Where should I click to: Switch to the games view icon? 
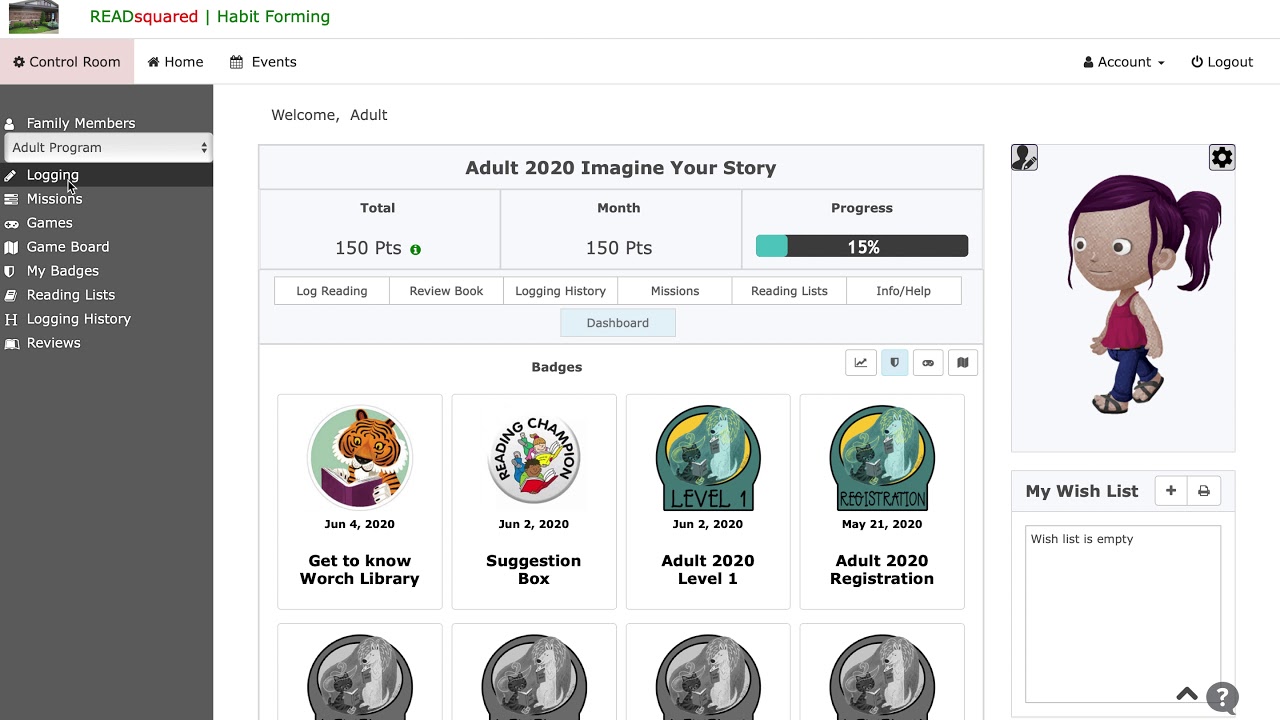pyautogui.click(x=928, y=363)
